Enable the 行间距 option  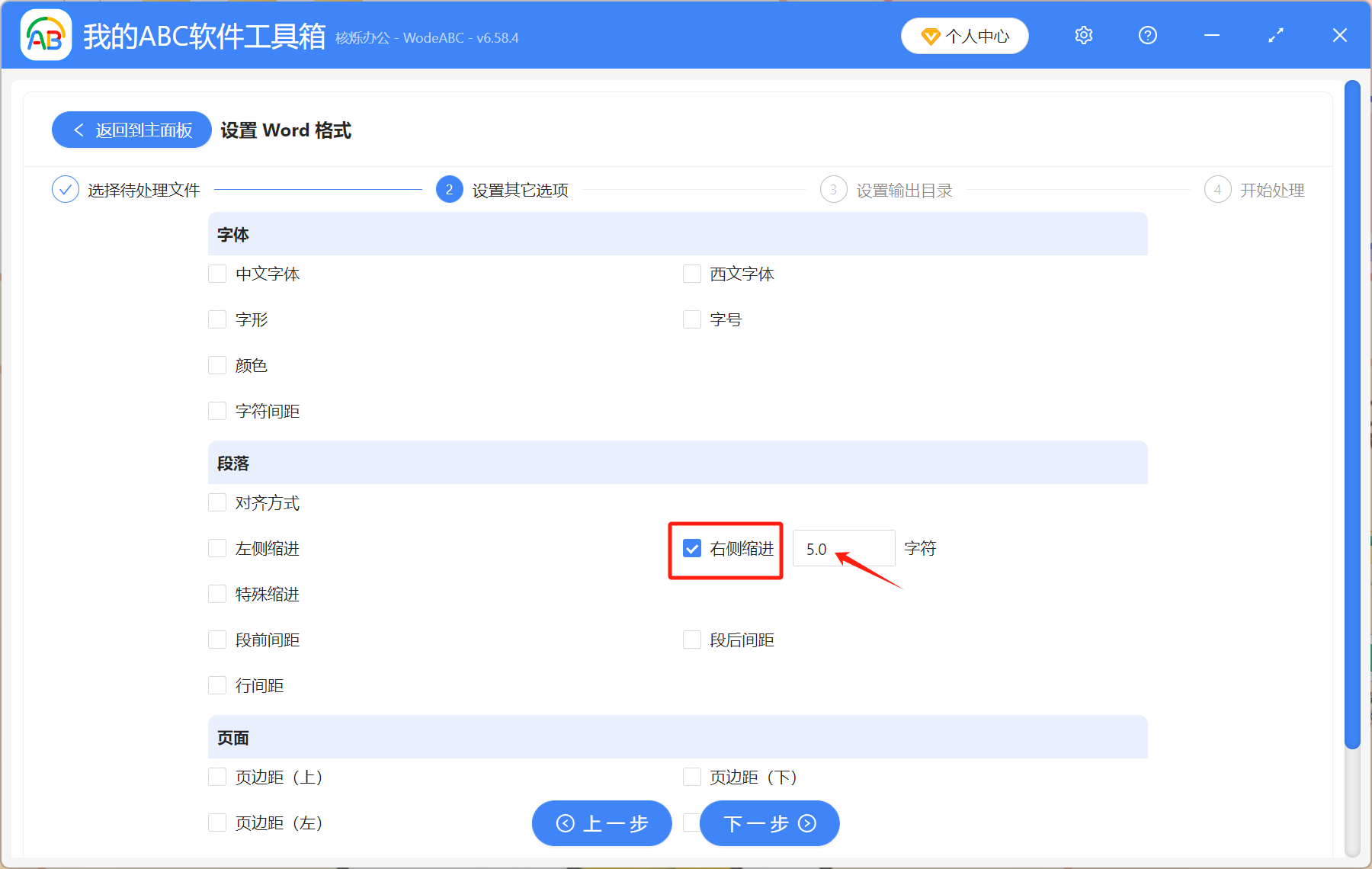(x=216, y=685)
